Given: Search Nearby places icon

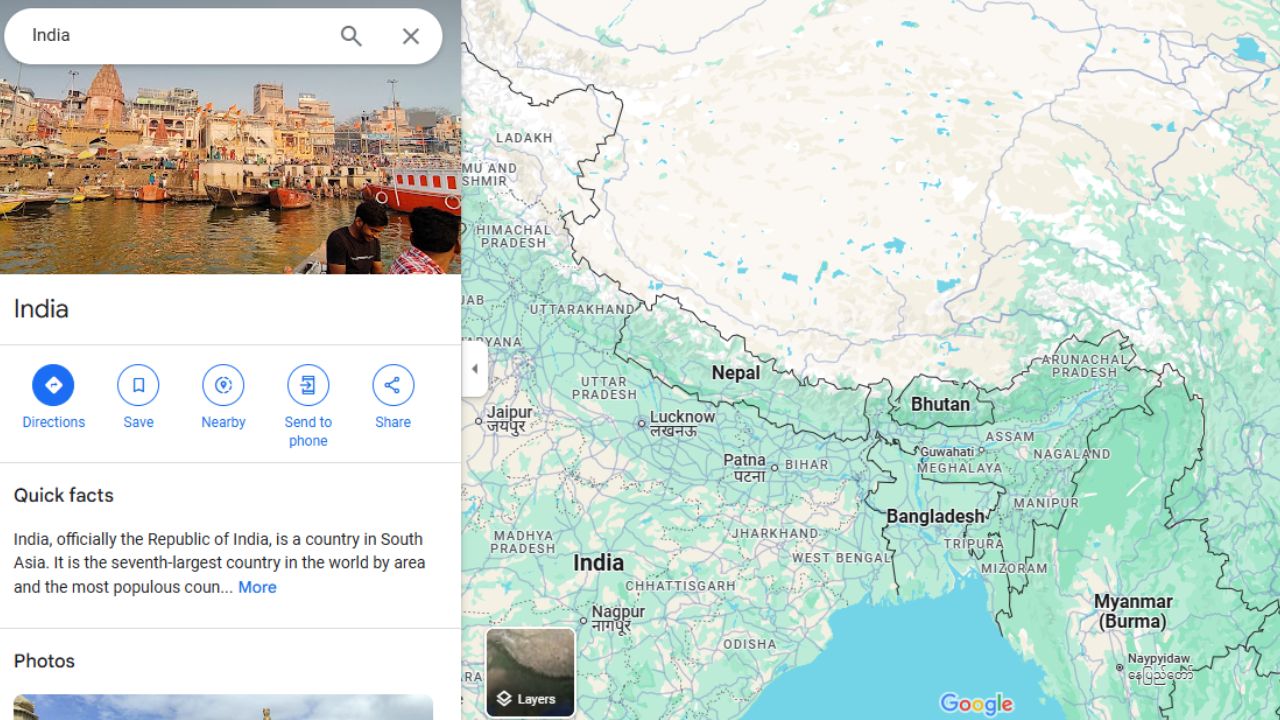Looking at the screenshot, I should [223, 385].
